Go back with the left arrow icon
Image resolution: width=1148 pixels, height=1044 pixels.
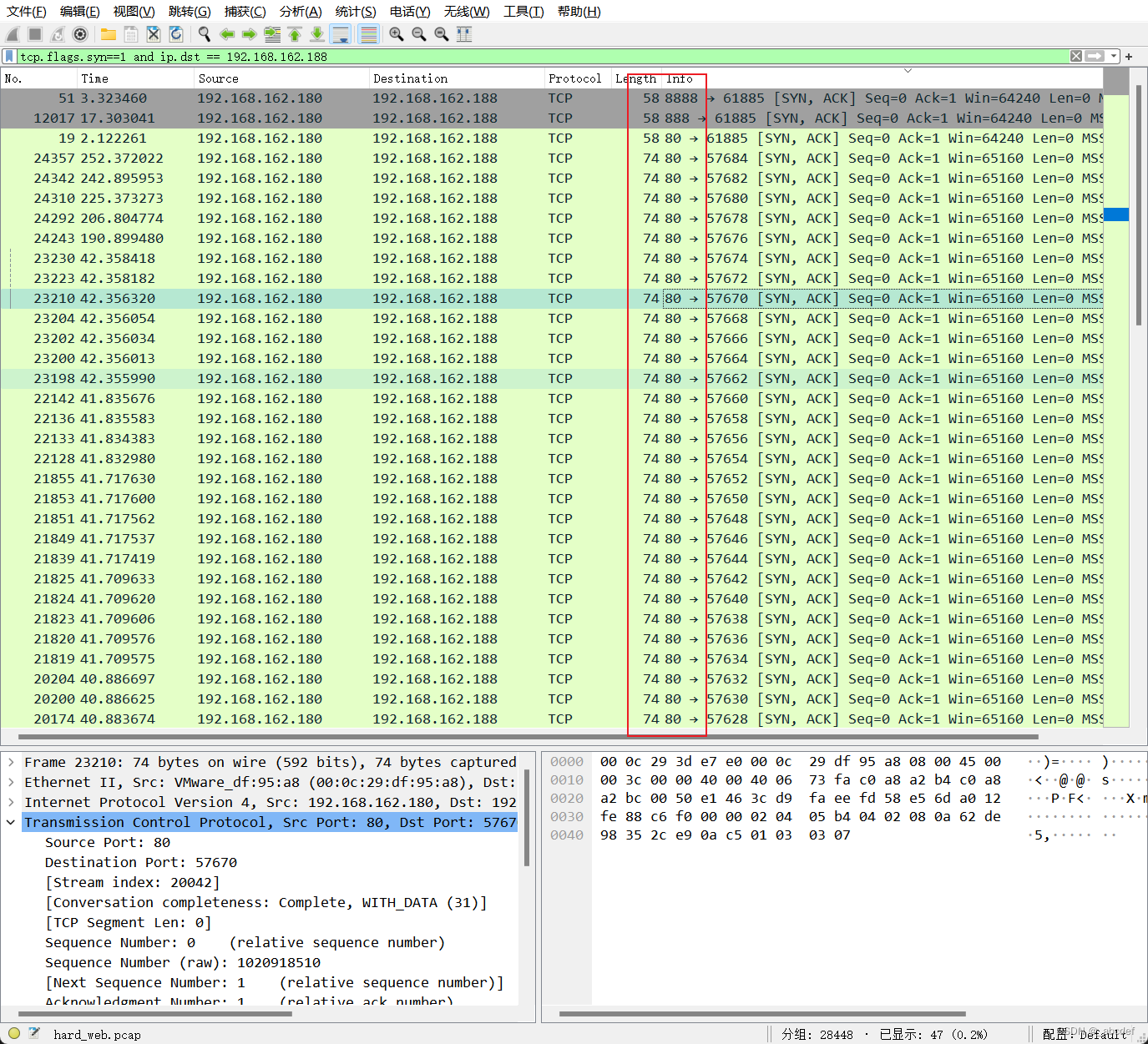pyautogui.click(x=227, y=34)
